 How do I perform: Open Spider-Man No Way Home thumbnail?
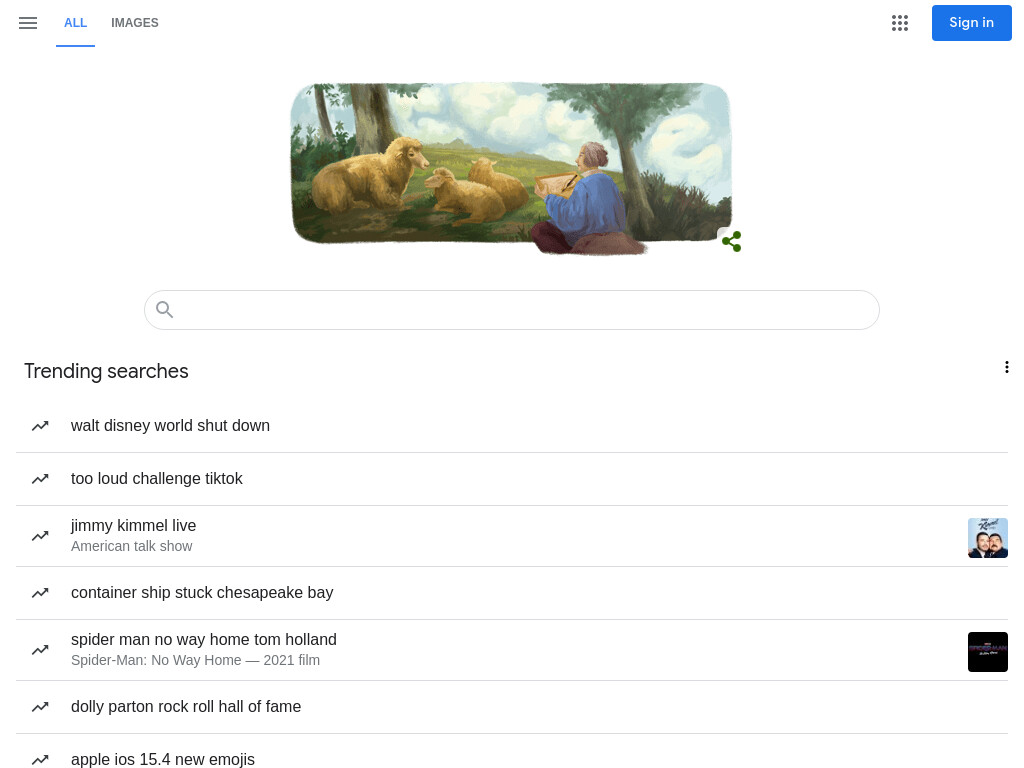[x=987, y=652]
